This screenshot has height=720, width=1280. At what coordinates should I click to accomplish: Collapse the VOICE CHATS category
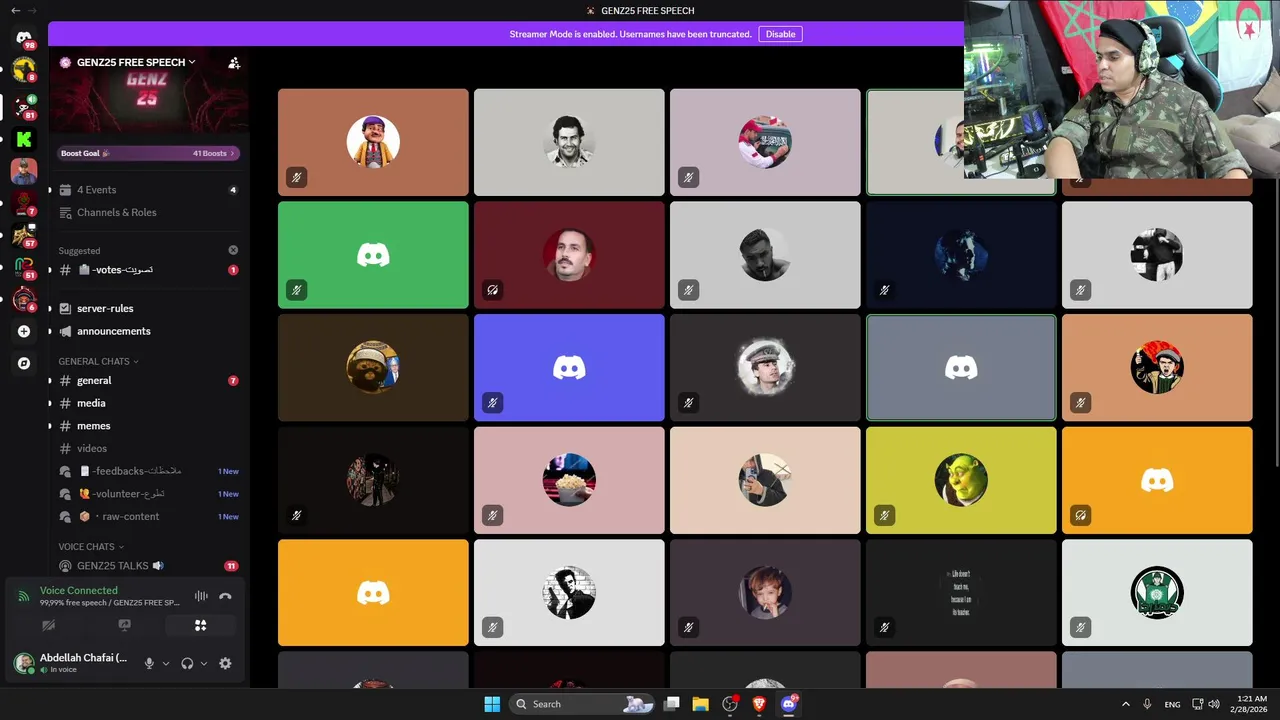(91, 547)
